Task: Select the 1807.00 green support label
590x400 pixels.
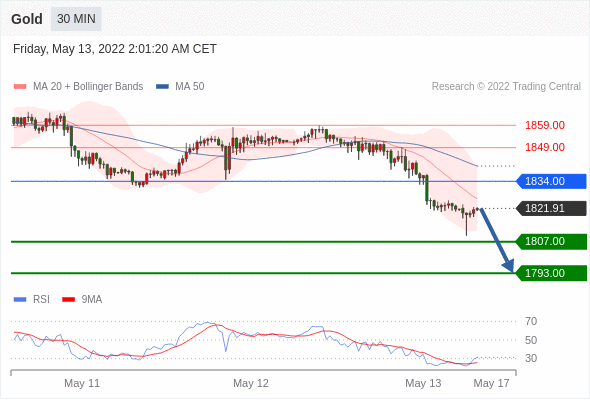Action: point(551,241)
